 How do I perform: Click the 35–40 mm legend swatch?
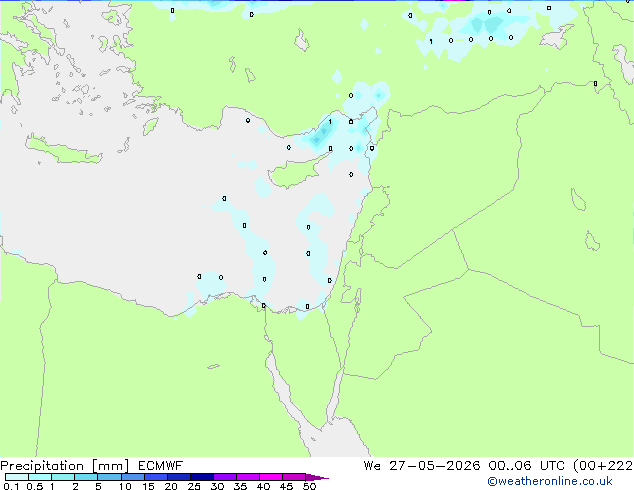pos(247,477)
